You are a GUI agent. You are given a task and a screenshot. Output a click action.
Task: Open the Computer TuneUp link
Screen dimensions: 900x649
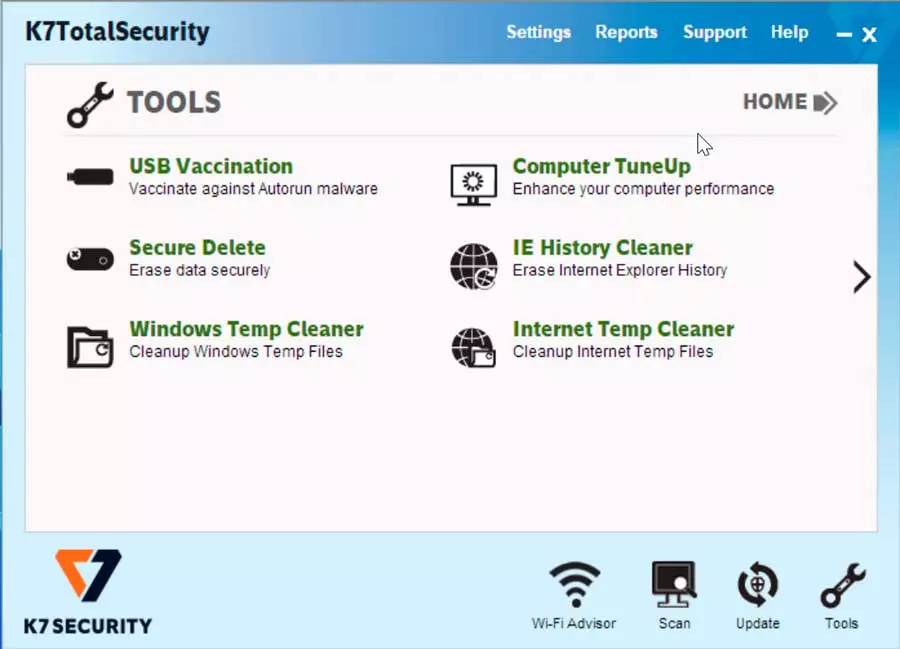click(602, 166)
